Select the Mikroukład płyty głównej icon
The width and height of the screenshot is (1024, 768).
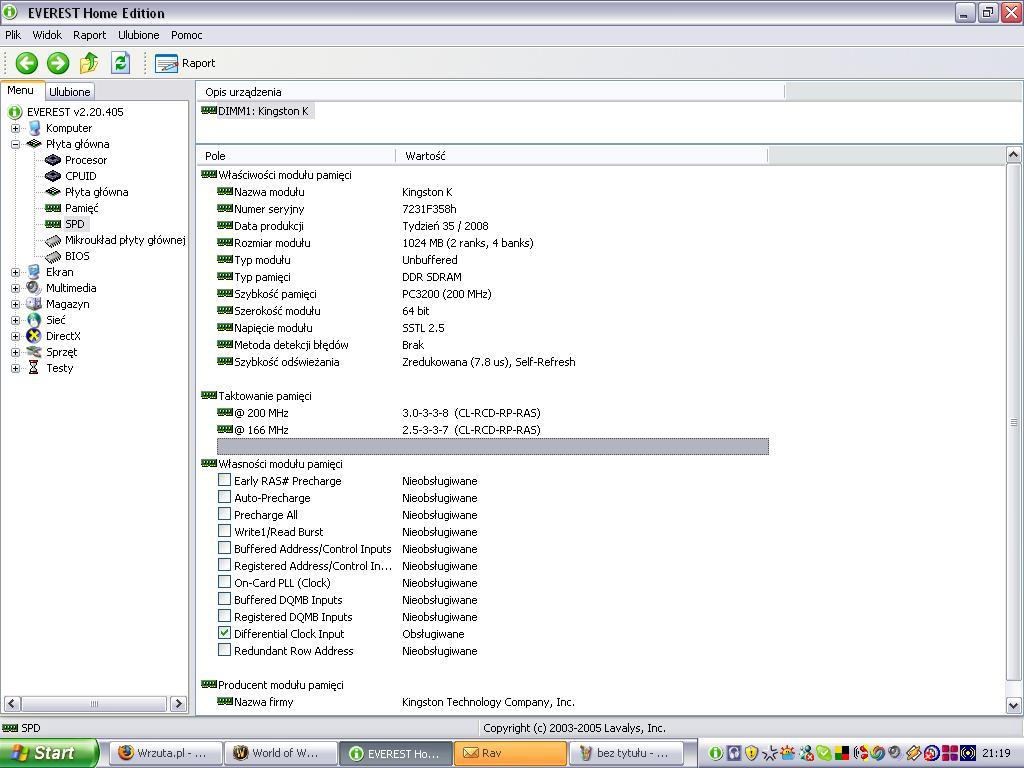pyautogui.click(x=53, y=240)
